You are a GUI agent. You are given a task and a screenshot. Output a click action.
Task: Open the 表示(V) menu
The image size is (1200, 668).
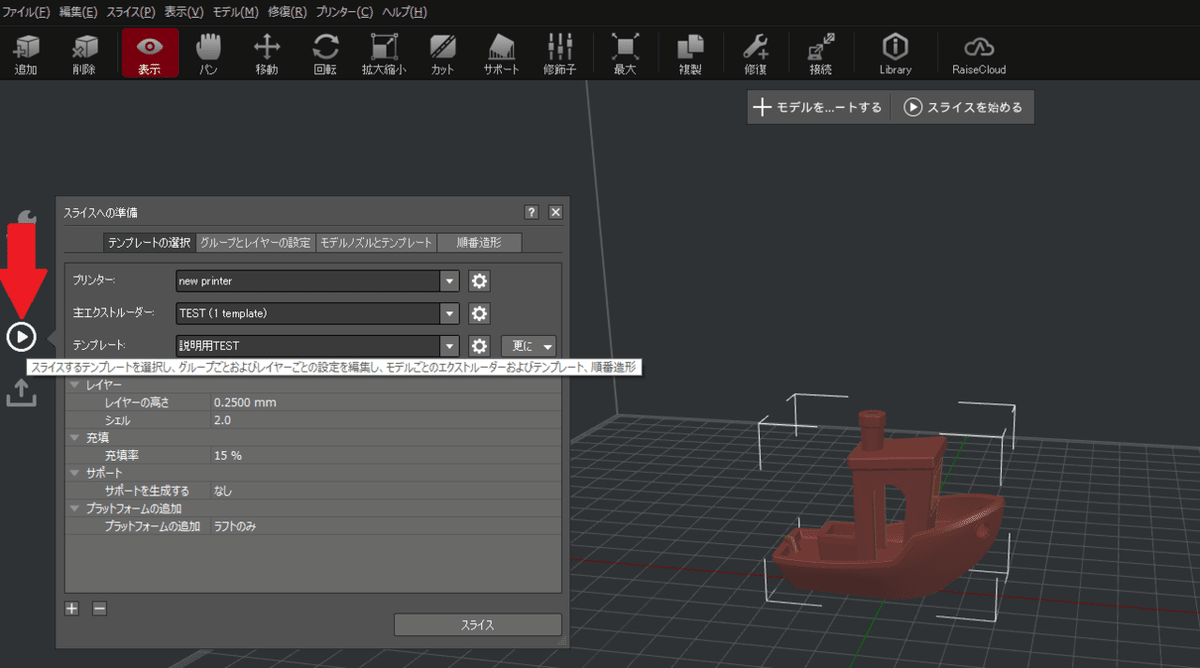(184, 12)
